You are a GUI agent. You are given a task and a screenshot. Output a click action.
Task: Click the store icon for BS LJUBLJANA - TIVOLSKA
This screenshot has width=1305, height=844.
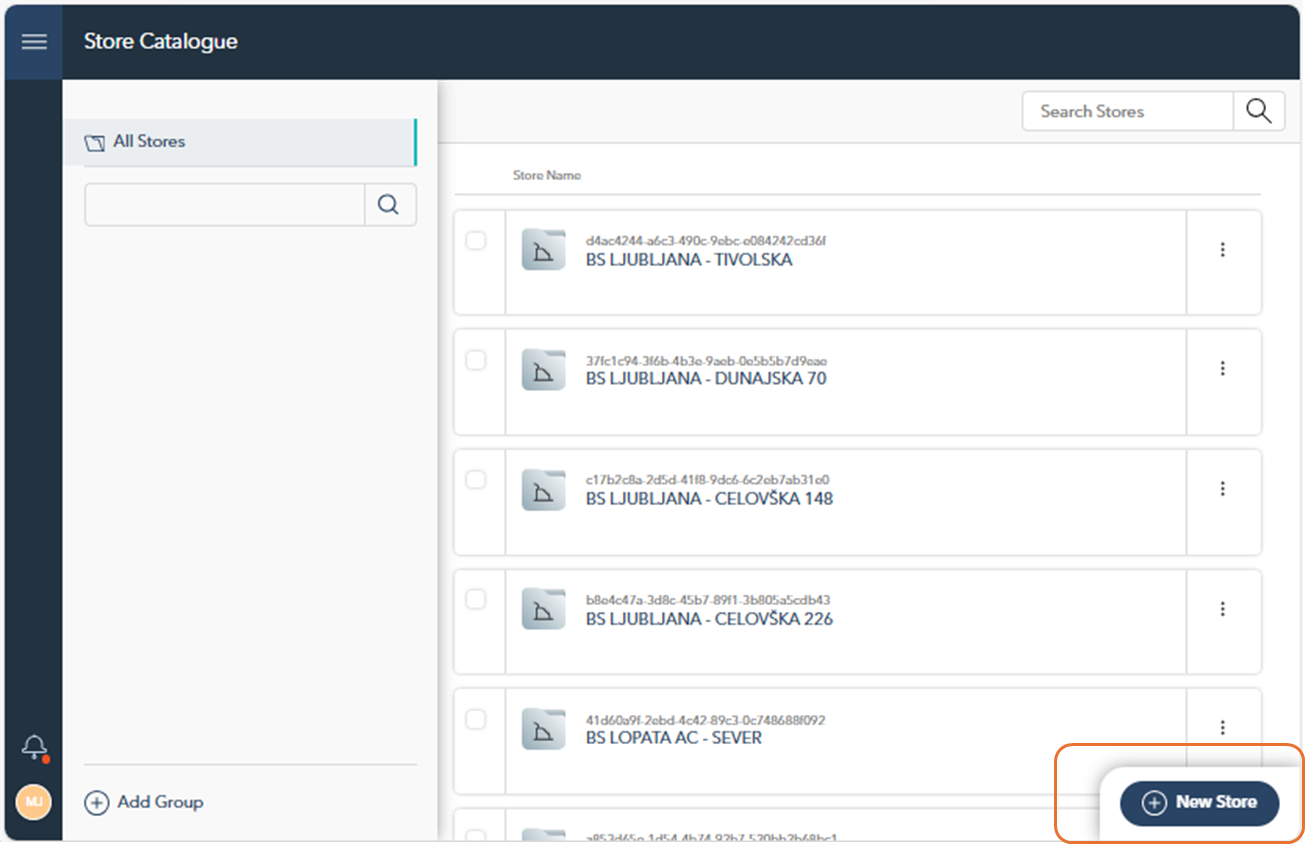point(544,250)
